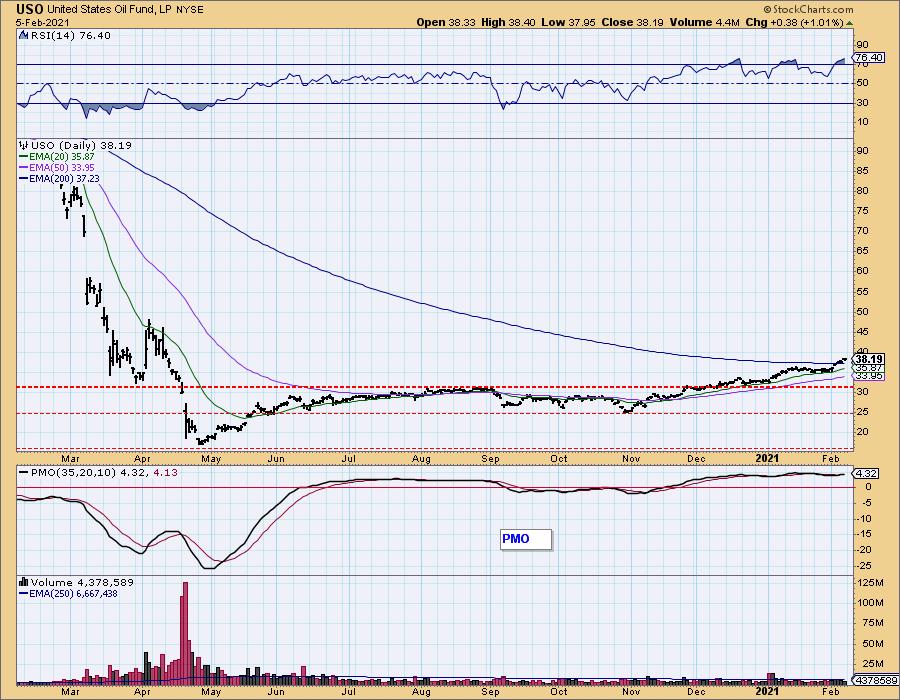
Task: Click the 76.40 RSI value tag on axis
Action: click(x=869, y=57)
